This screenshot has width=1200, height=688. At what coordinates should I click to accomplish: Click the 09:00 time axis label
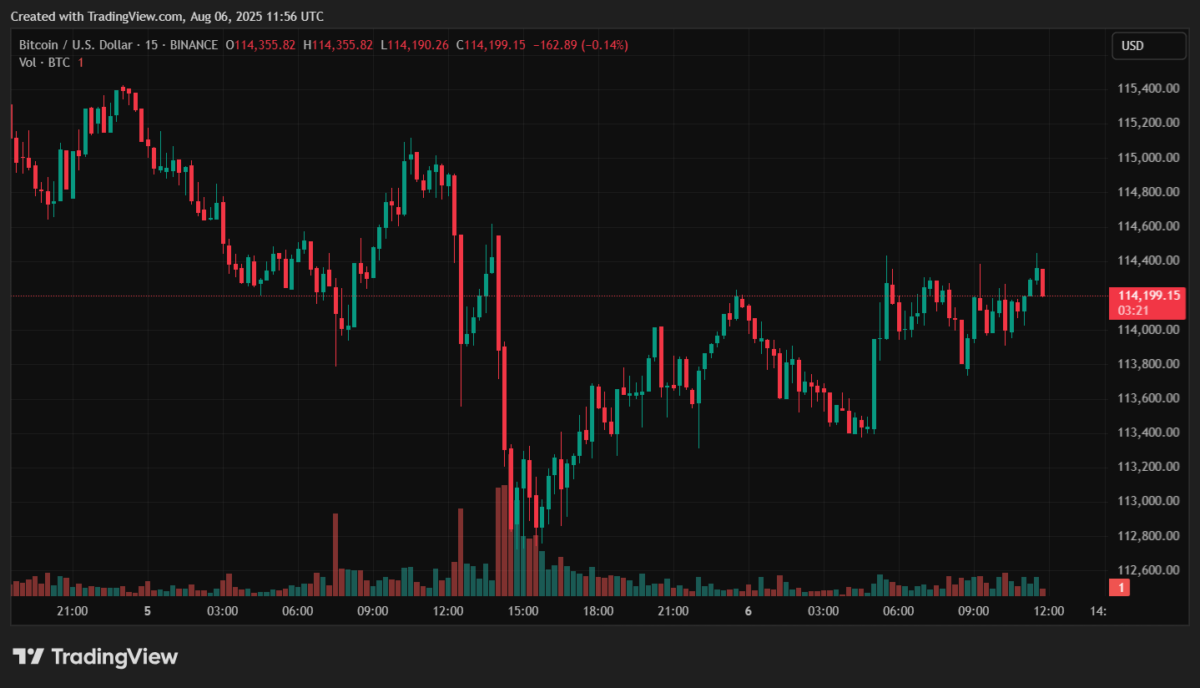[372, 610]
